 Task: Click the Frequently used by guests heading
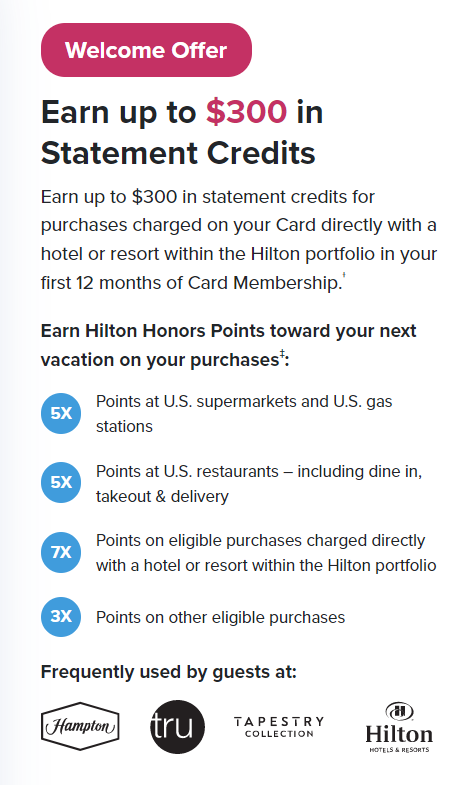point(169,672)
